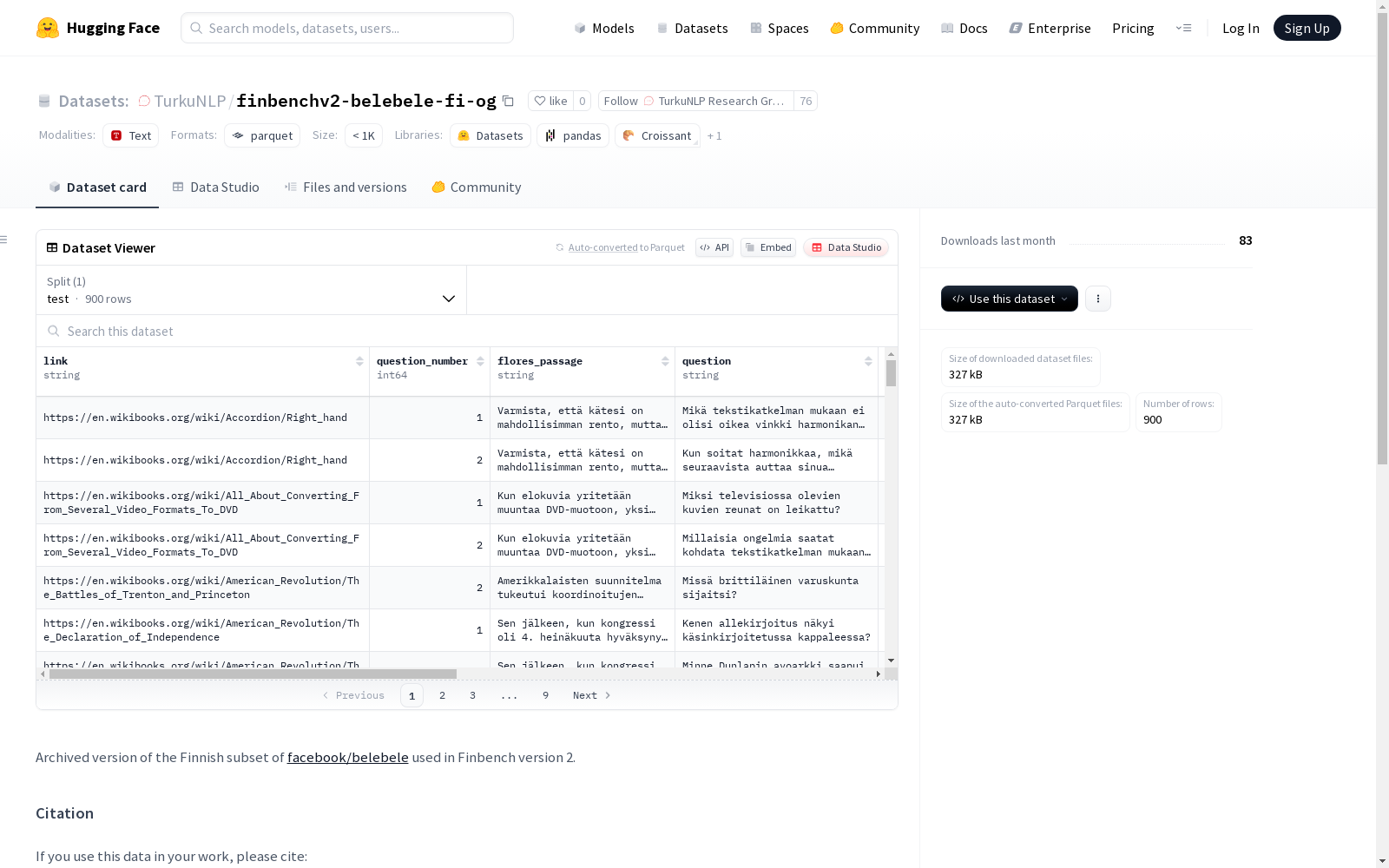Select the Croissant library tag

pos(657,135)
